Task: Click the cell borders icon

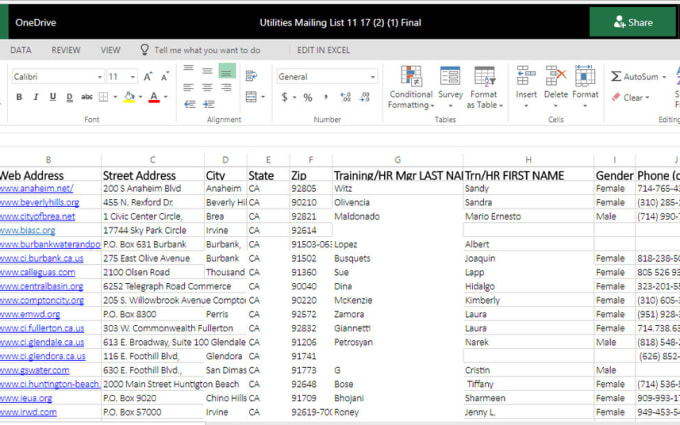Action: coord(103,97)
